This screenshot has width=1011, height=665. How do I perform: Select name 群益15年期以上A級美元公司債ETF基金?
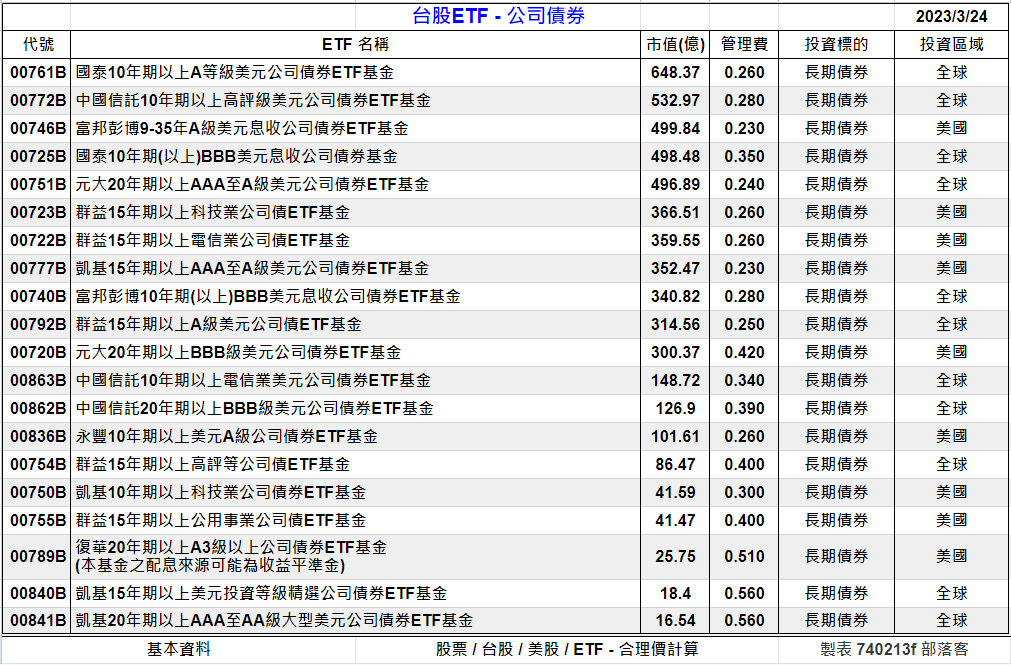pyautogui.click(x=219, y=324)
